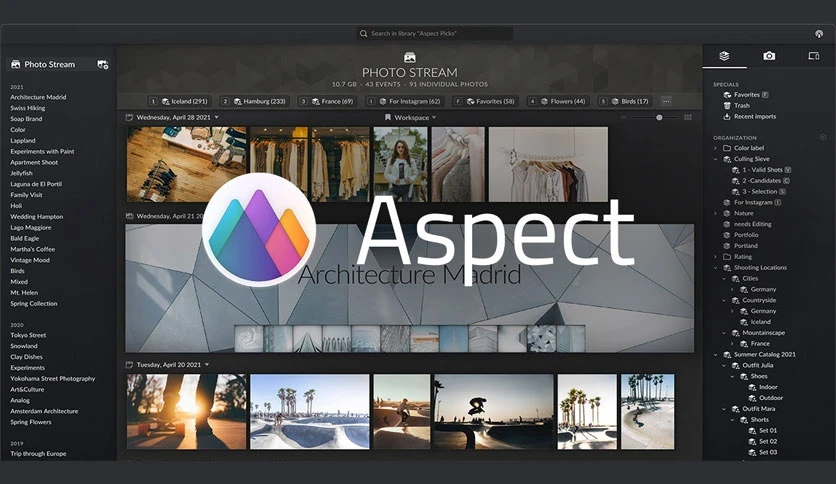Open the camera tab icon in the right panel

point(769,56)
